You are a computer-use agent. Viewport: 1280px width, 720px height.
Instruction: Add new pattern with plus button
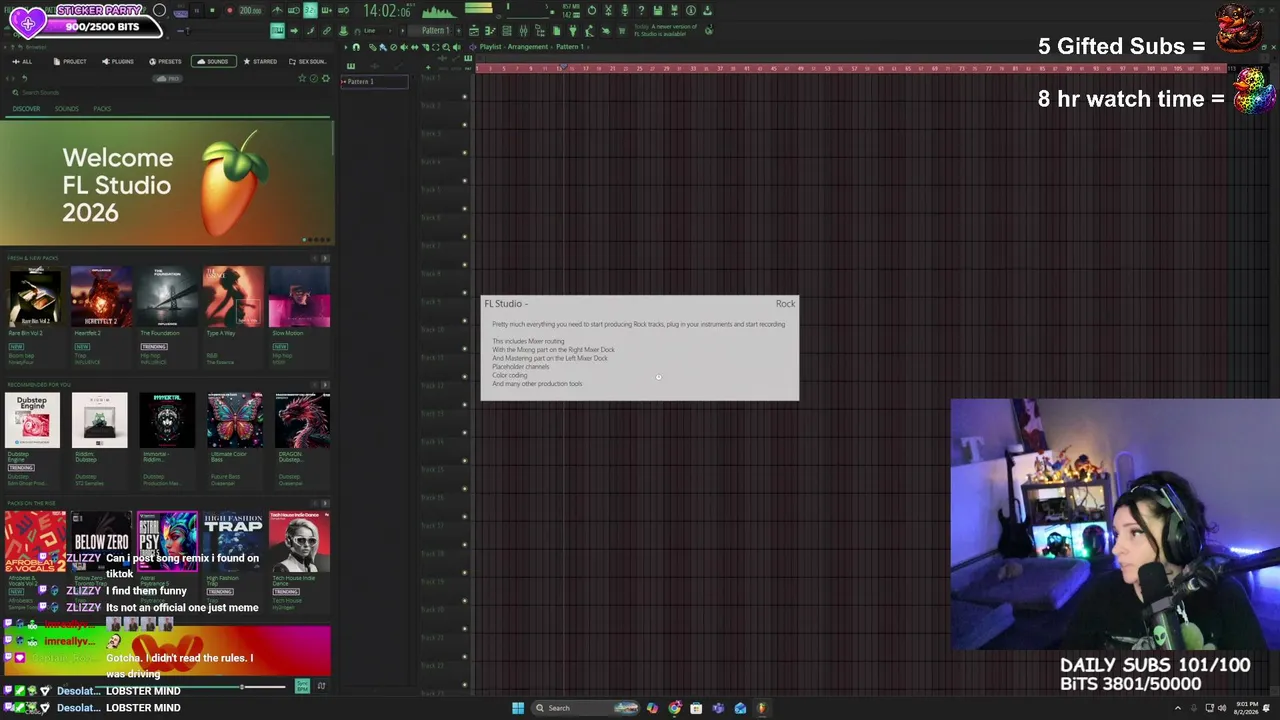459,31
